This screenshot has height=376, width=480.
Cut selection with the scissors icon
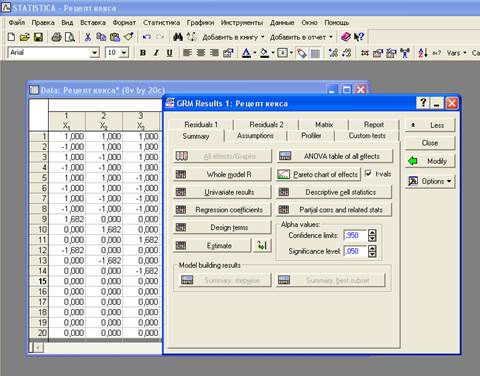[88, 37]
